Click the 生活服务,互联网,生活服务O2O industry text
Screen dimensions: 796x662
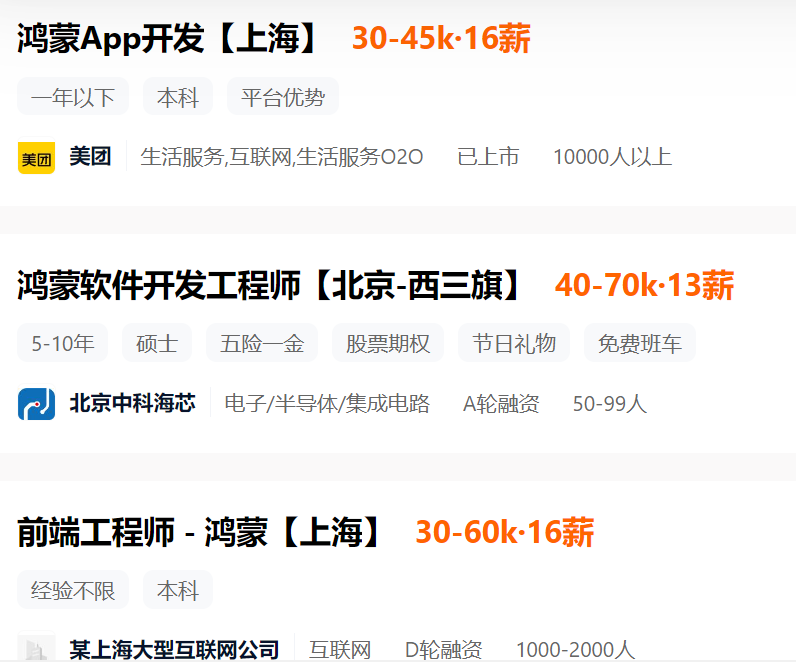point(282,157)
